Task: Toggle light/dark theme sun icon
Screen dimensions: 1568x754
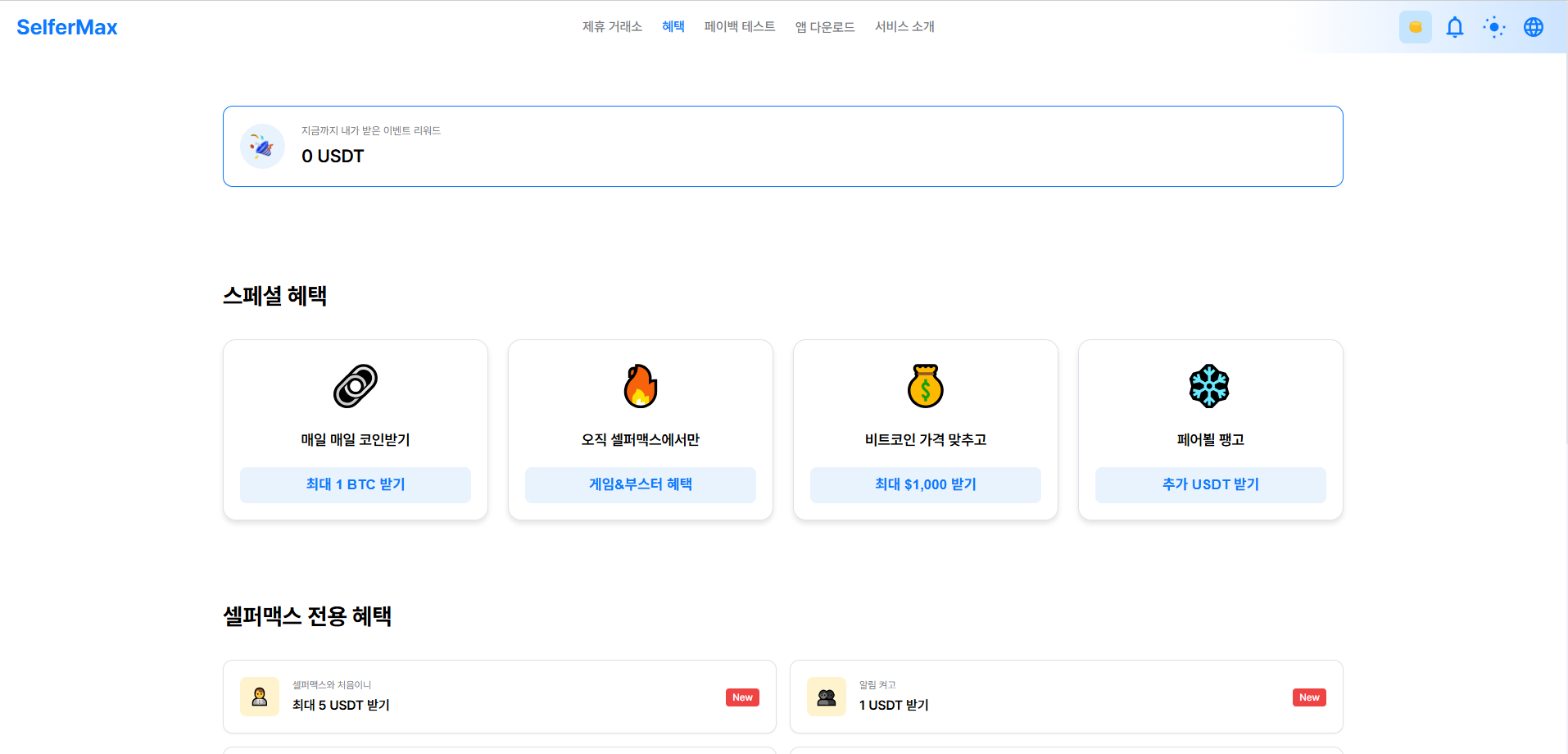Action: click(1493, 27)
